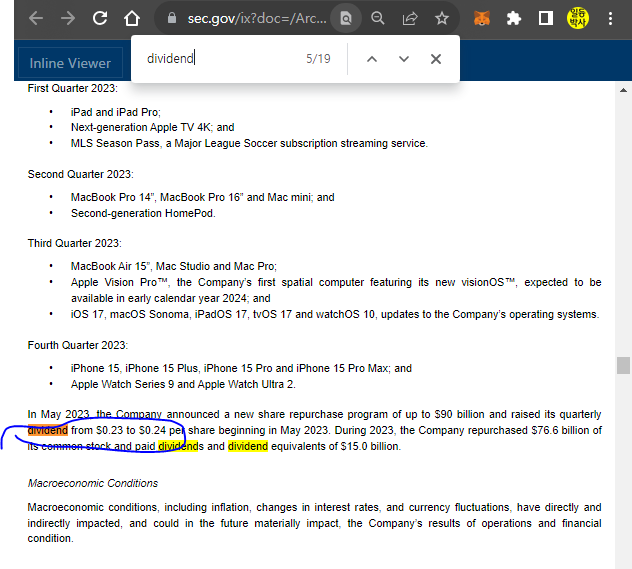The image size is (632, 569).
Task: Close the find-in-page bar
Action: tap(436, 59)
